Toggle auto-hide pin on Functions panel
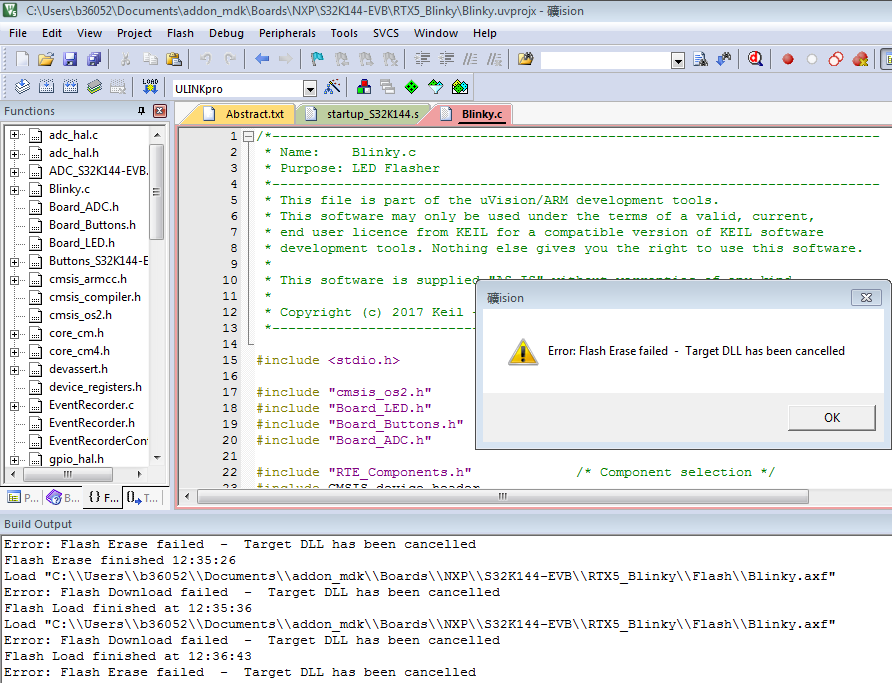This screenshot has width=892, height=683. (x=141, y=111)
